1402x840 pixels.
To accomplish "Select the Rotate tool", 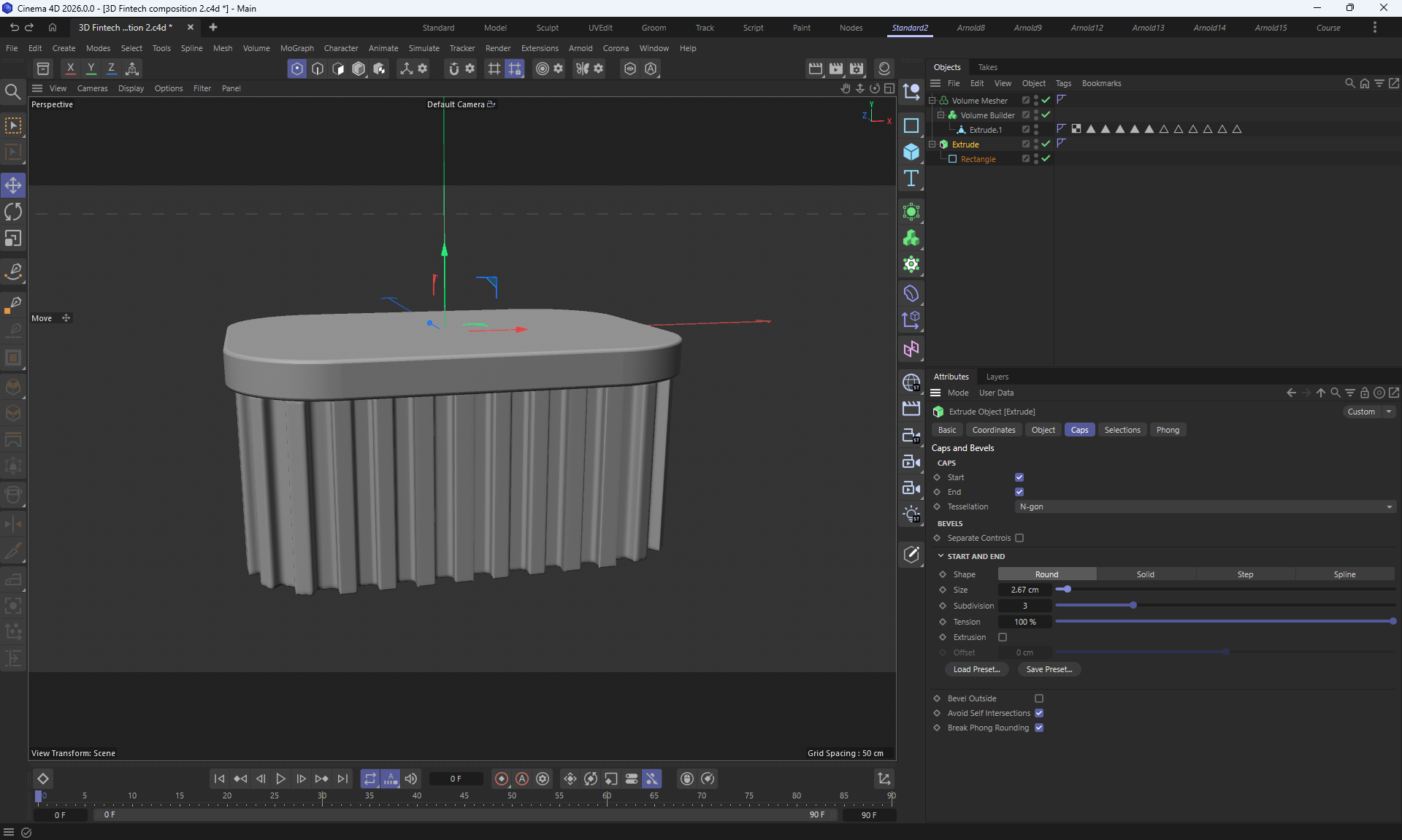I will [x=13, y=212].
